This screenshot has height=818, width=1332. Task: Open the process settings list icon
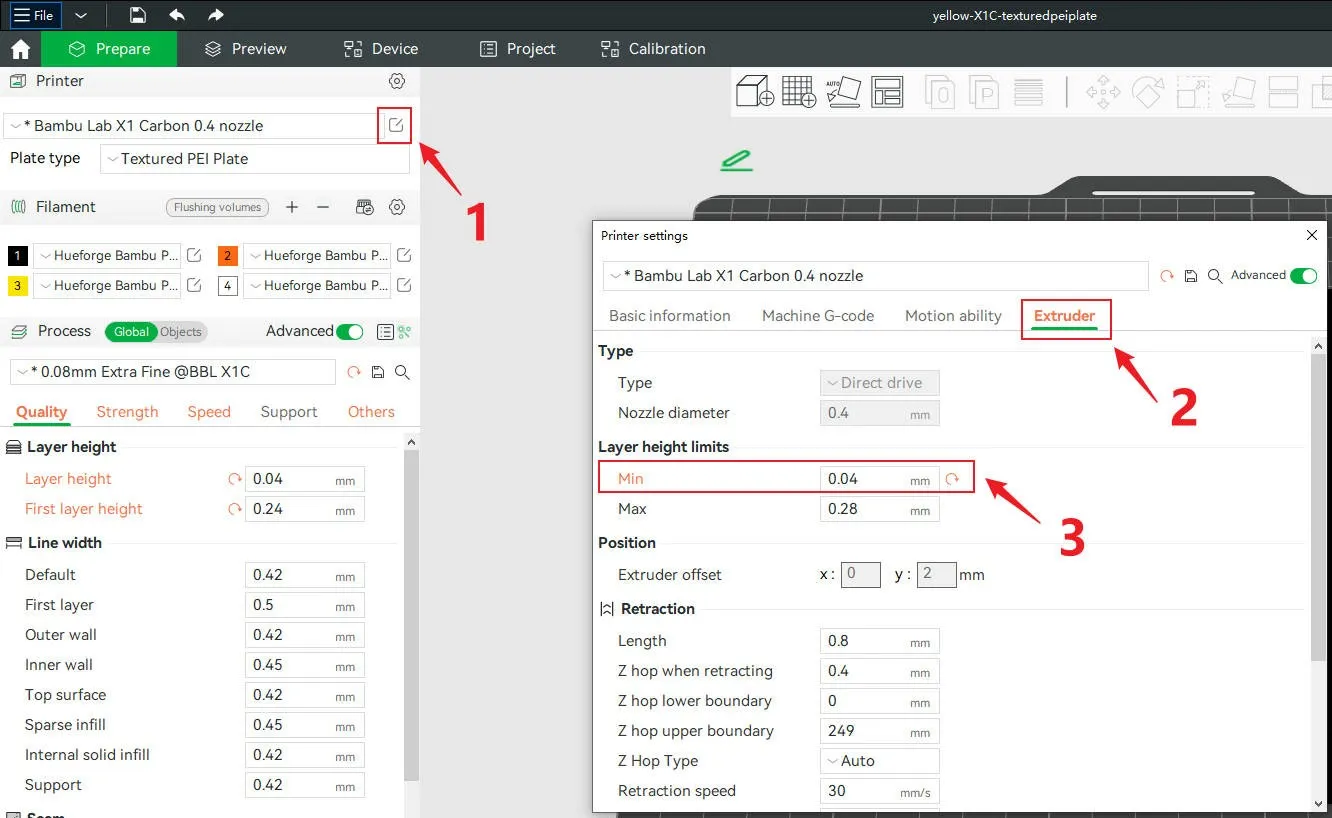(385, 332)
